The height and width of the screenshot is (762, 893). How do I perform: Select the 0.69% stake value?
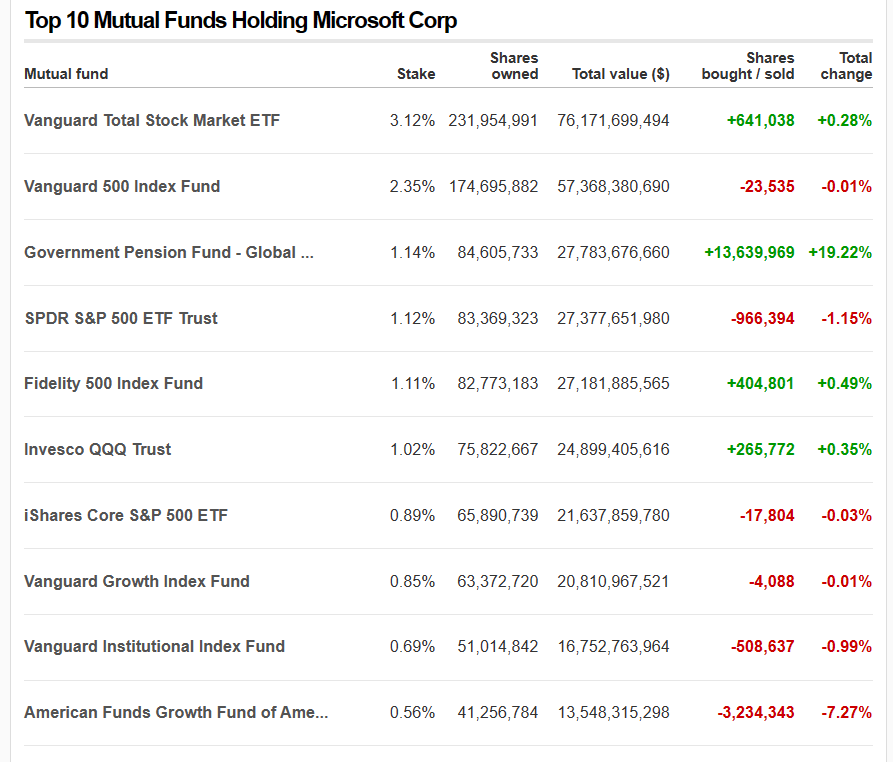412,647
